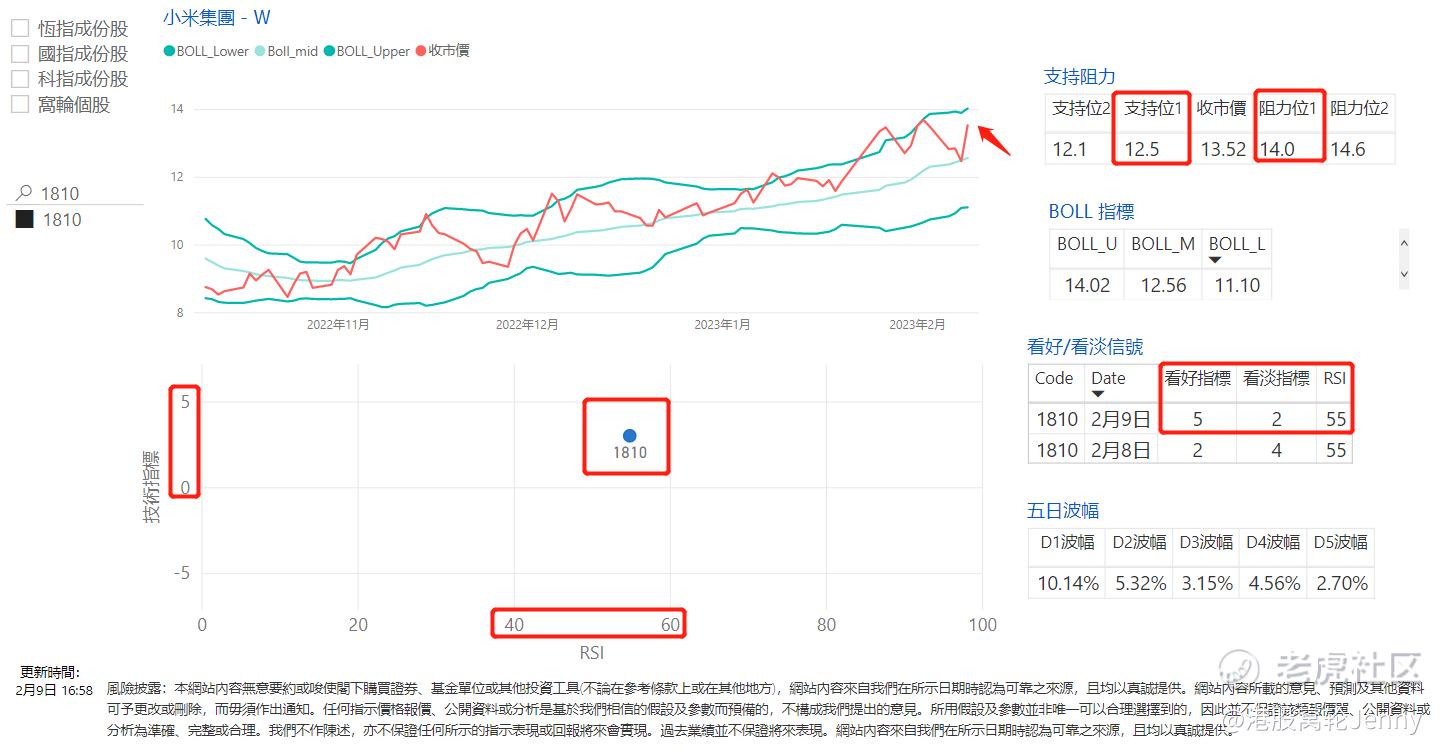Click the black color swatch next to 1810
The height and width of the screenshot is (752, 1449).
pos(25,218)
